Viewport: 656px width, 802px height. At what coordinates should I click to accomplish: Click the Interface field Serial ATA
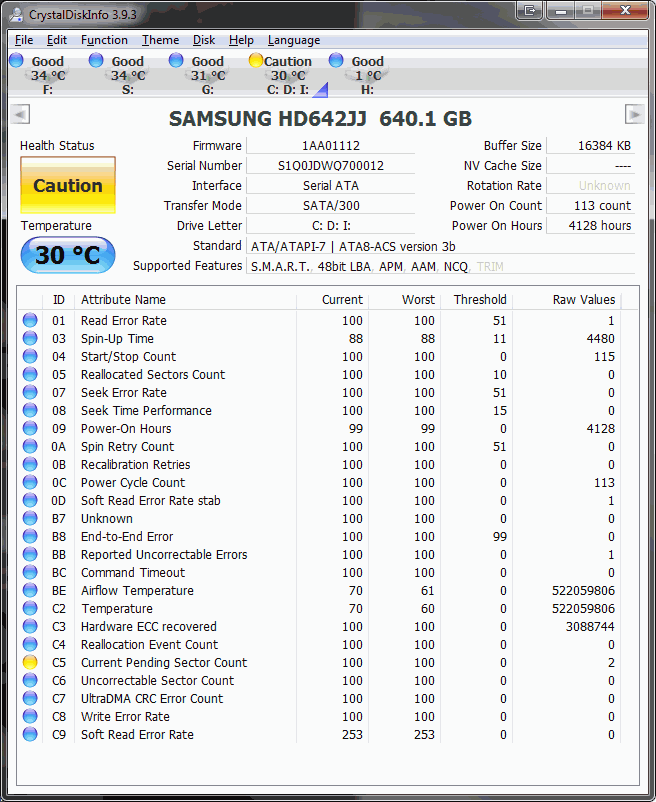point(331,186)
